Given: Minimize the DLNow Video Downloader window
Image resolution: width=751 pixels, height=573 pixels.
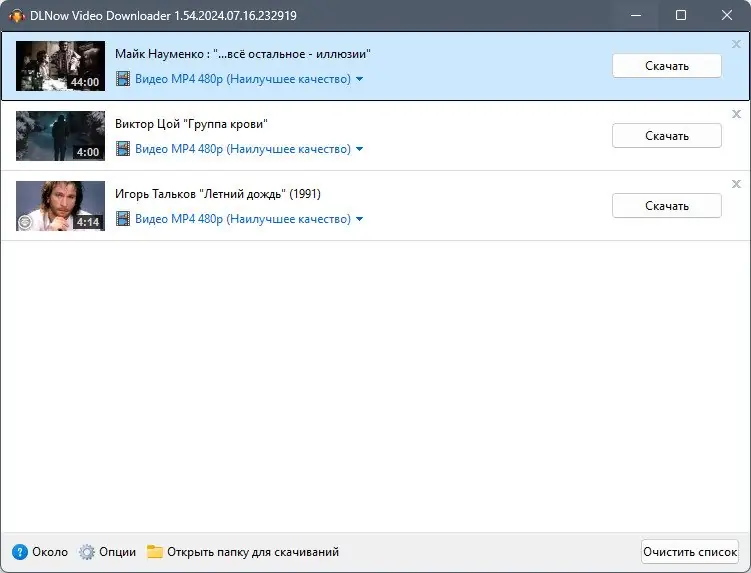Looking at the screenshot, I should 636,15.
